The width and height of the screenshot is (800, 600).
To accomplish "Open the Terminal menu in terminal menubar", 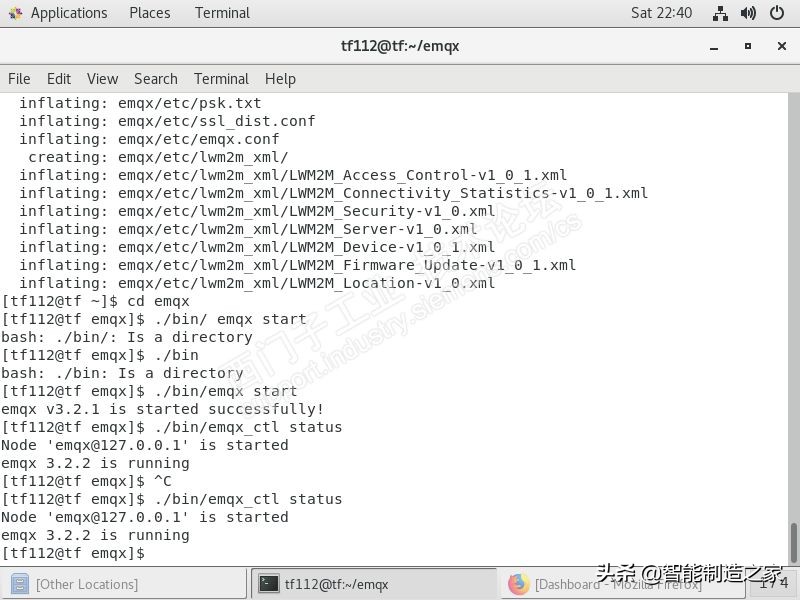I will pyautogui.click(x=221, y=79).
